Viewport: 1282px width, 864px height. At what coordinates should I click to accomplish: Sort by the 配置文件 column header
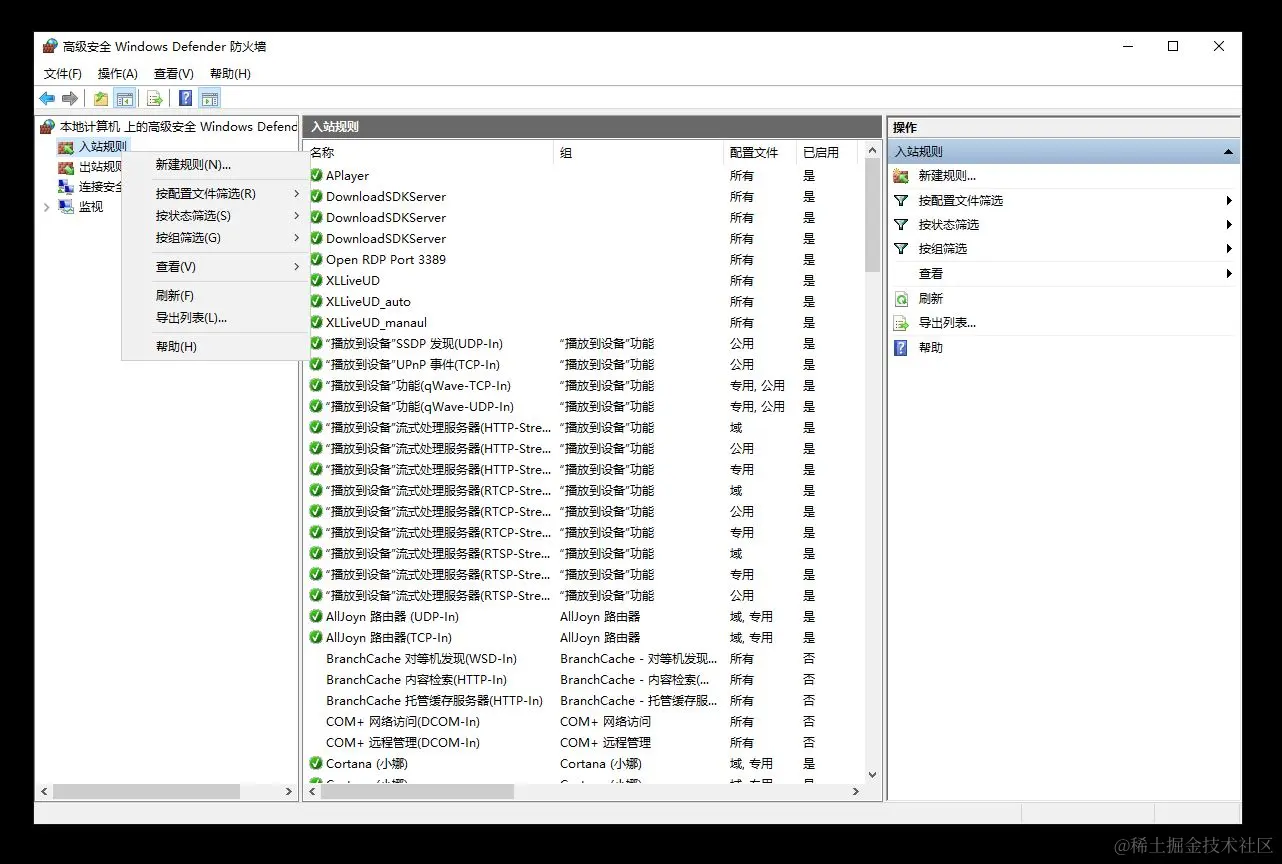[760, 152]
